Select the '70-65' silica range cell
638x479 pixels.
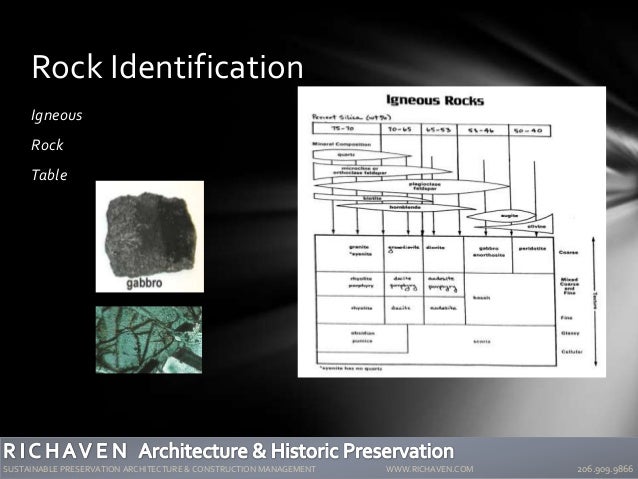401,129
